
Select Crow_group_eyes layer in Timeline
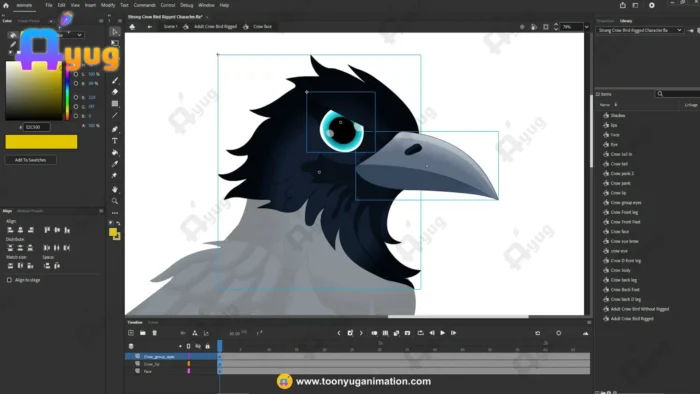point(171,357)
